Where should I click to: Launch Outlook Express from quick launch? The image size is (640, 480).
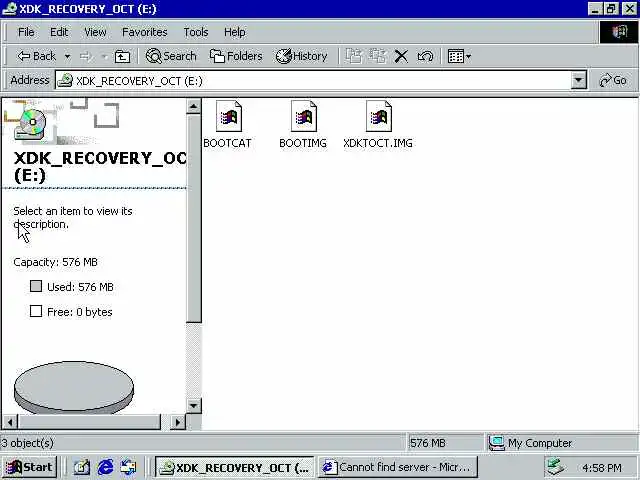point(129,467)
